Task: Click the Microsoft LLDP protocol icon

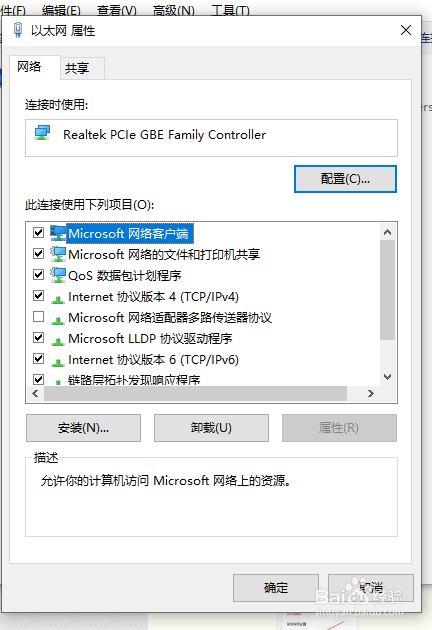Action: (58, 341)
